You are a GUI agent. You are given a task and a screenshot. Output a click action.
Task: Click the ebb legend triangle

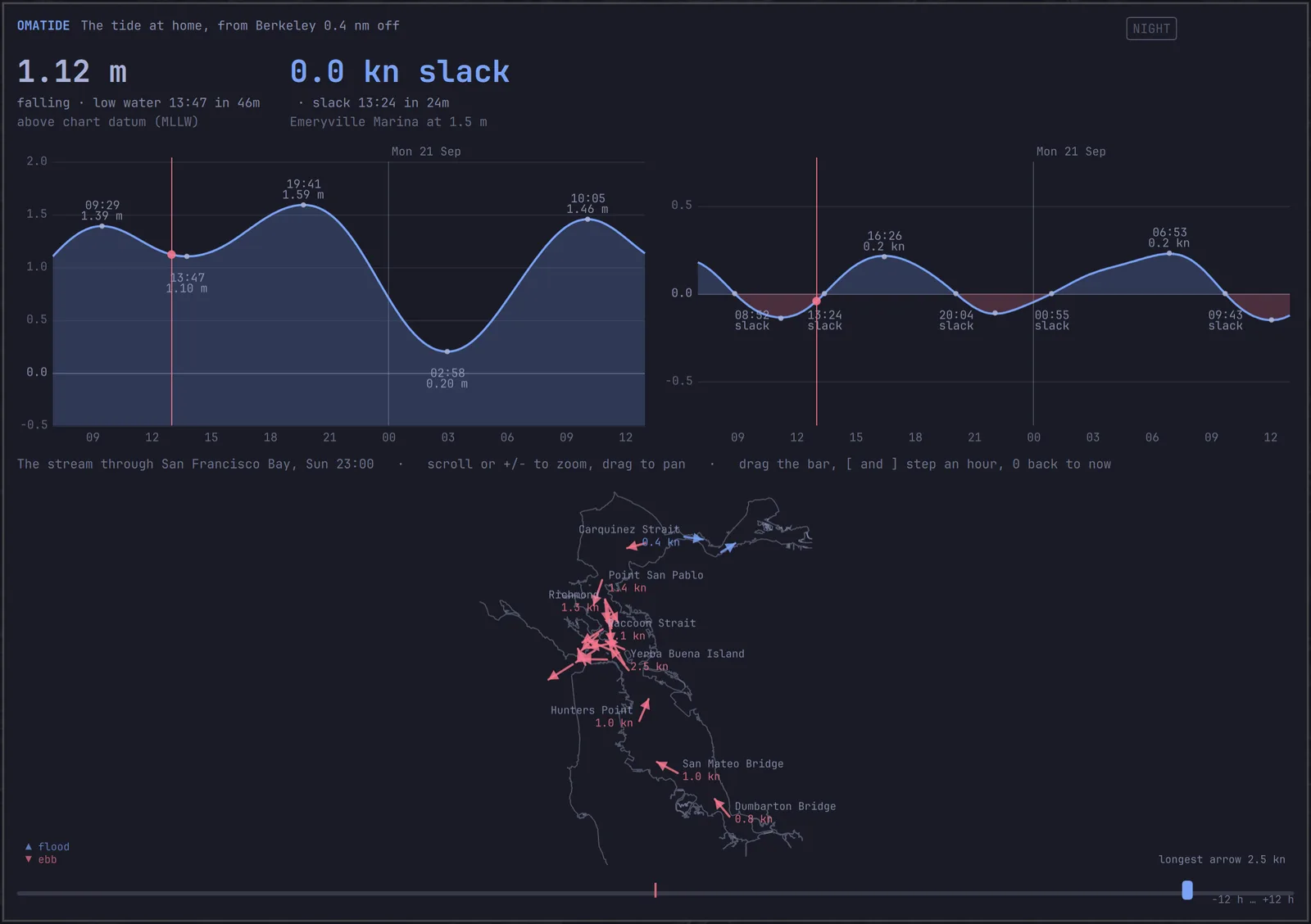pyautogui.click(x=29, y=859)
